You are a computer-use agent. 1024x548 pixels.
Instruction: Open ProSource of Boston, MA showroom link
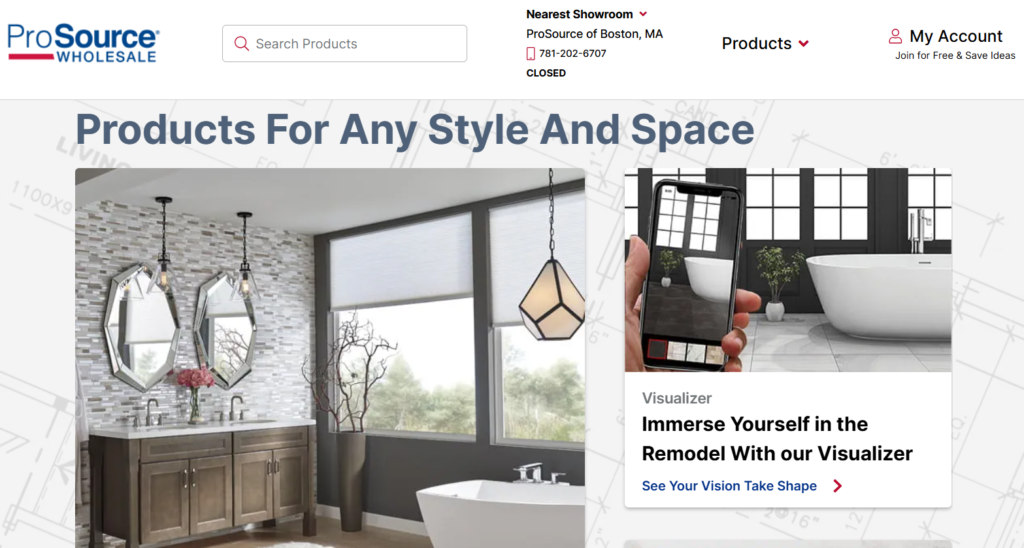click(x=594, y=34)
